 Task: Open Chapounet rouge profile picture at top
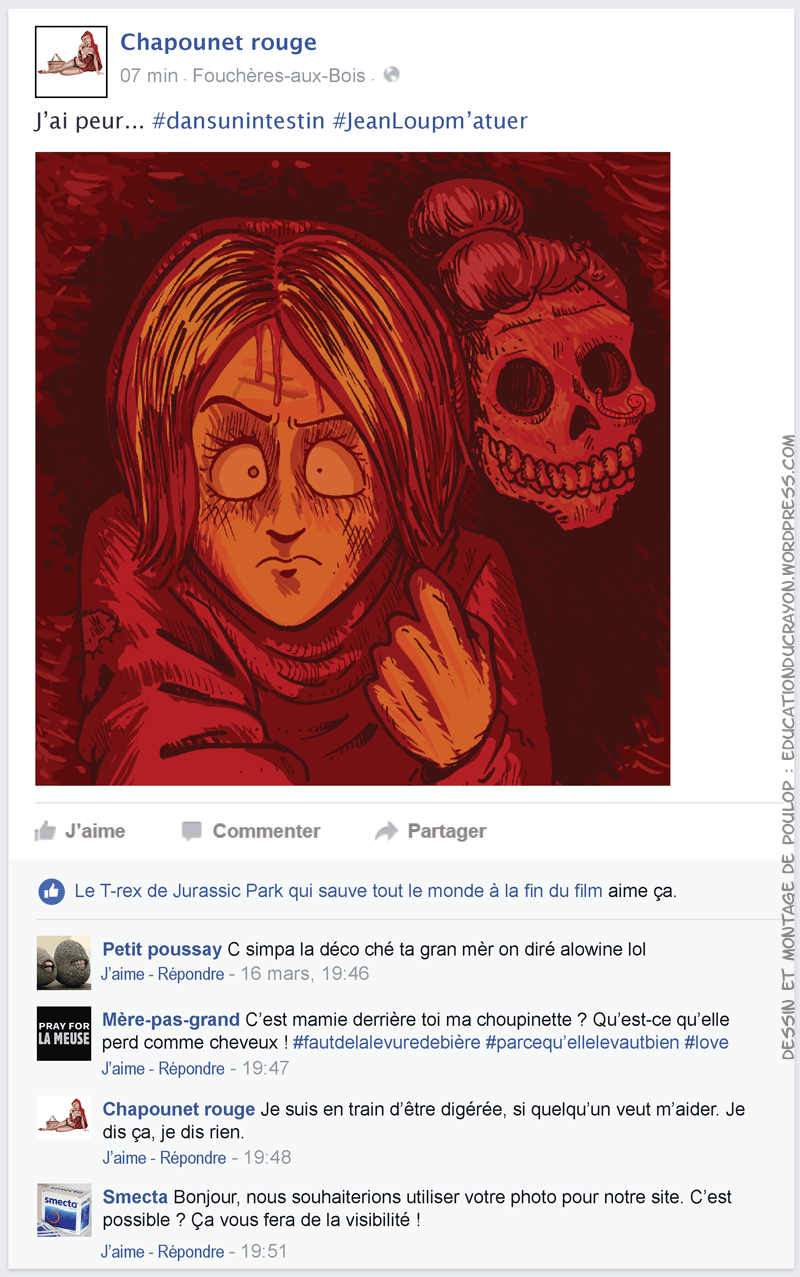tap(71, 62)
